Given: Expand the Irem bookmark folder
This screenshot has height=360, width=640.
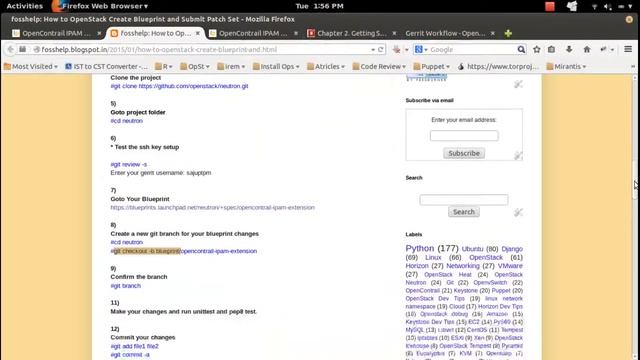Looking at the screenshot, I should (231, 66).
